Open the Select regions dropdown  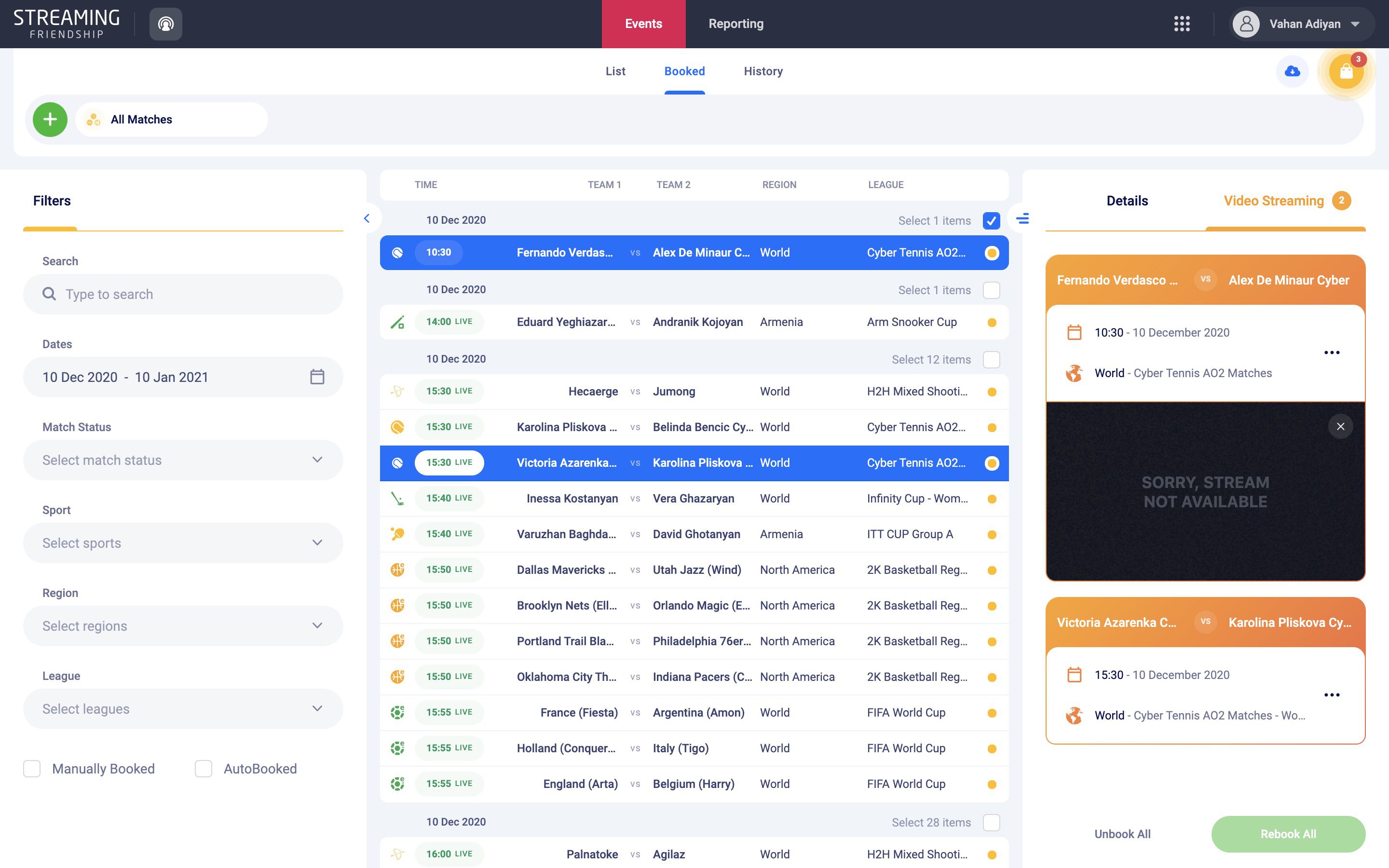click(x=183, y=626)
